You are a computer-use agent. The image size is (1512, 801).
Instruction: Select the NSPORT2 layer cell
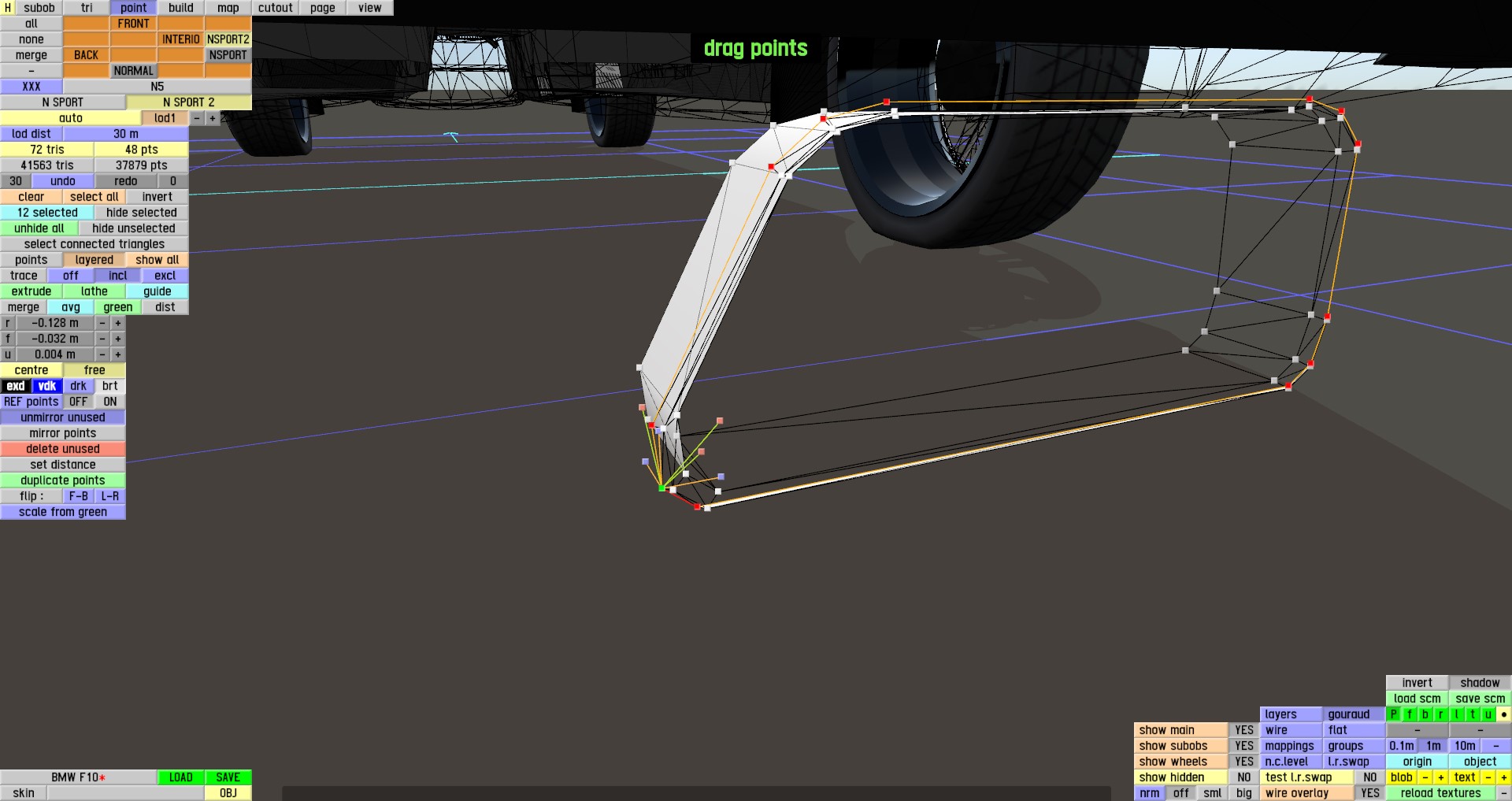click(x=228, y=39)
